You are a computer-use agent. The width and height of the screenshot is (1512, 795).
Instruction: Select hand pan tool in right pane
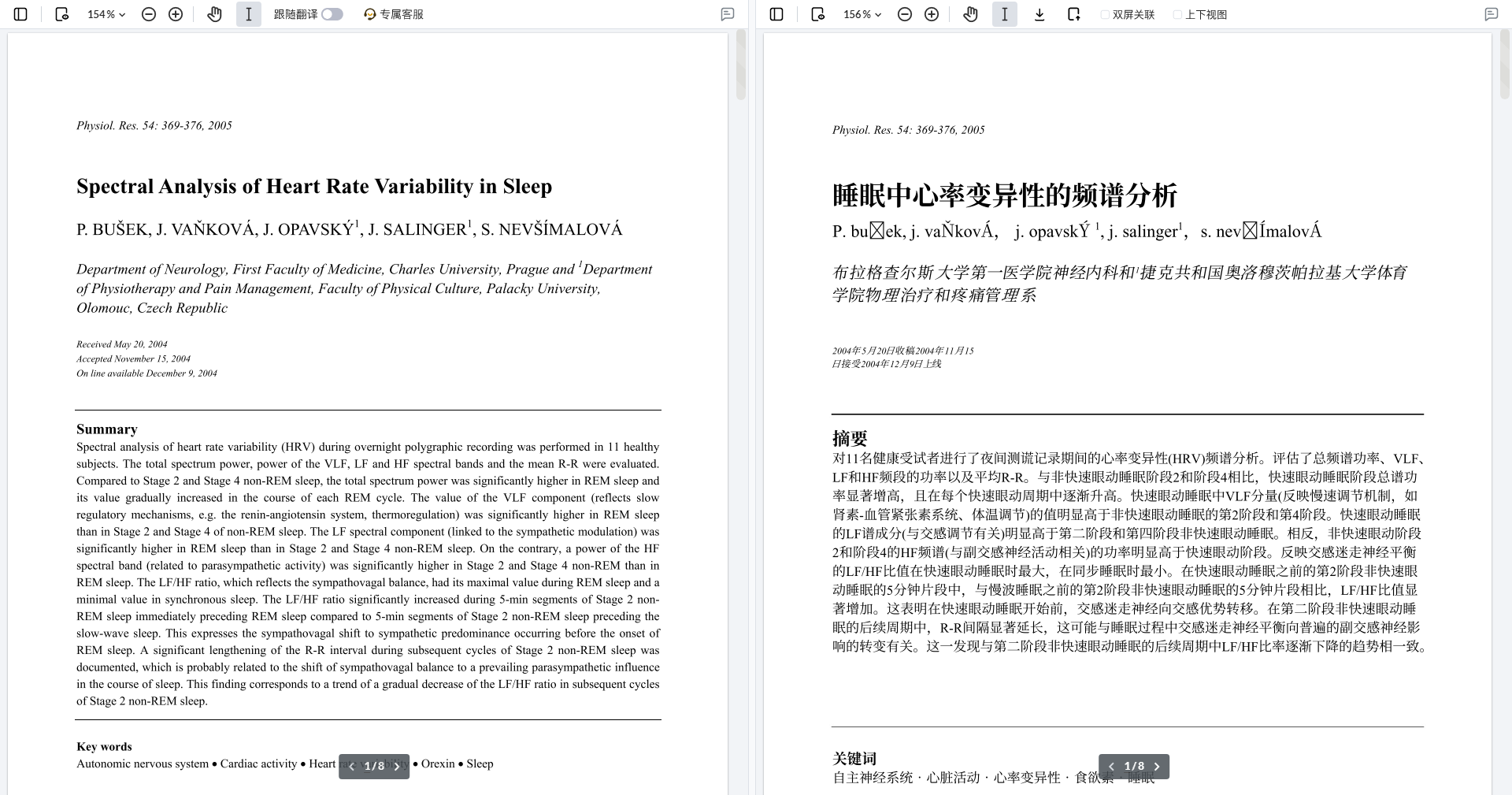[970, 14]
